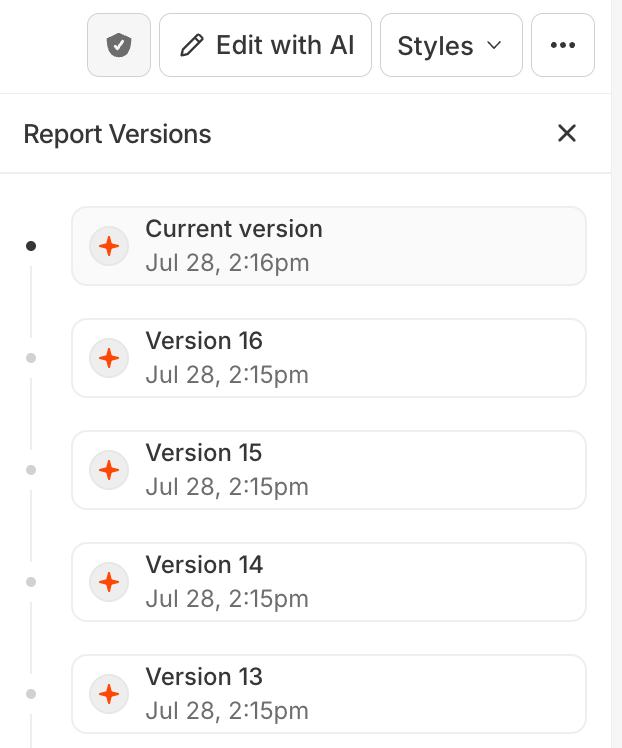
Task: Click the 'Report Versions' heading text
Action: coord(117,134)
